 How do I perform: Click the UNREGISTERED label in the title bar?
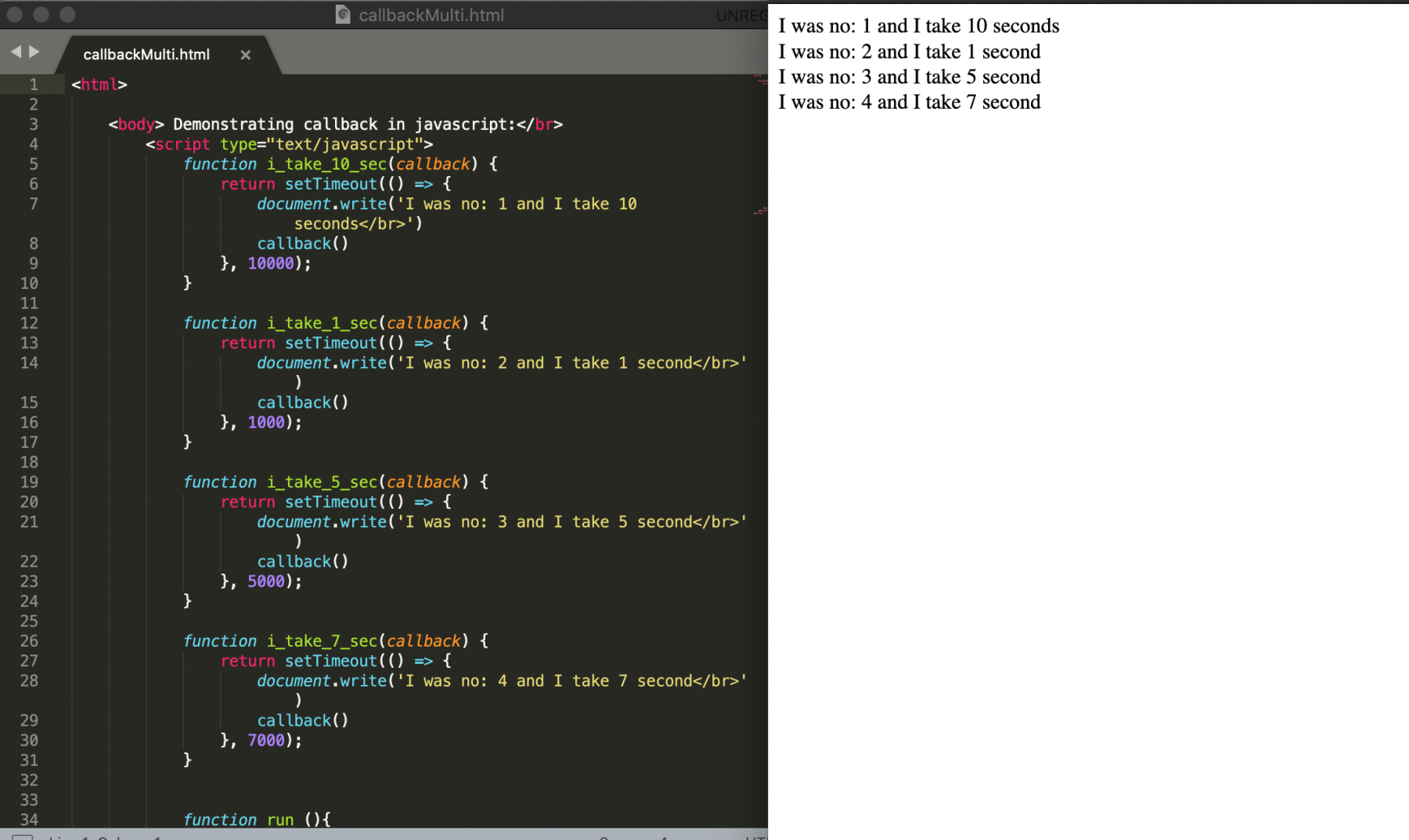click(x=741, y=16)
